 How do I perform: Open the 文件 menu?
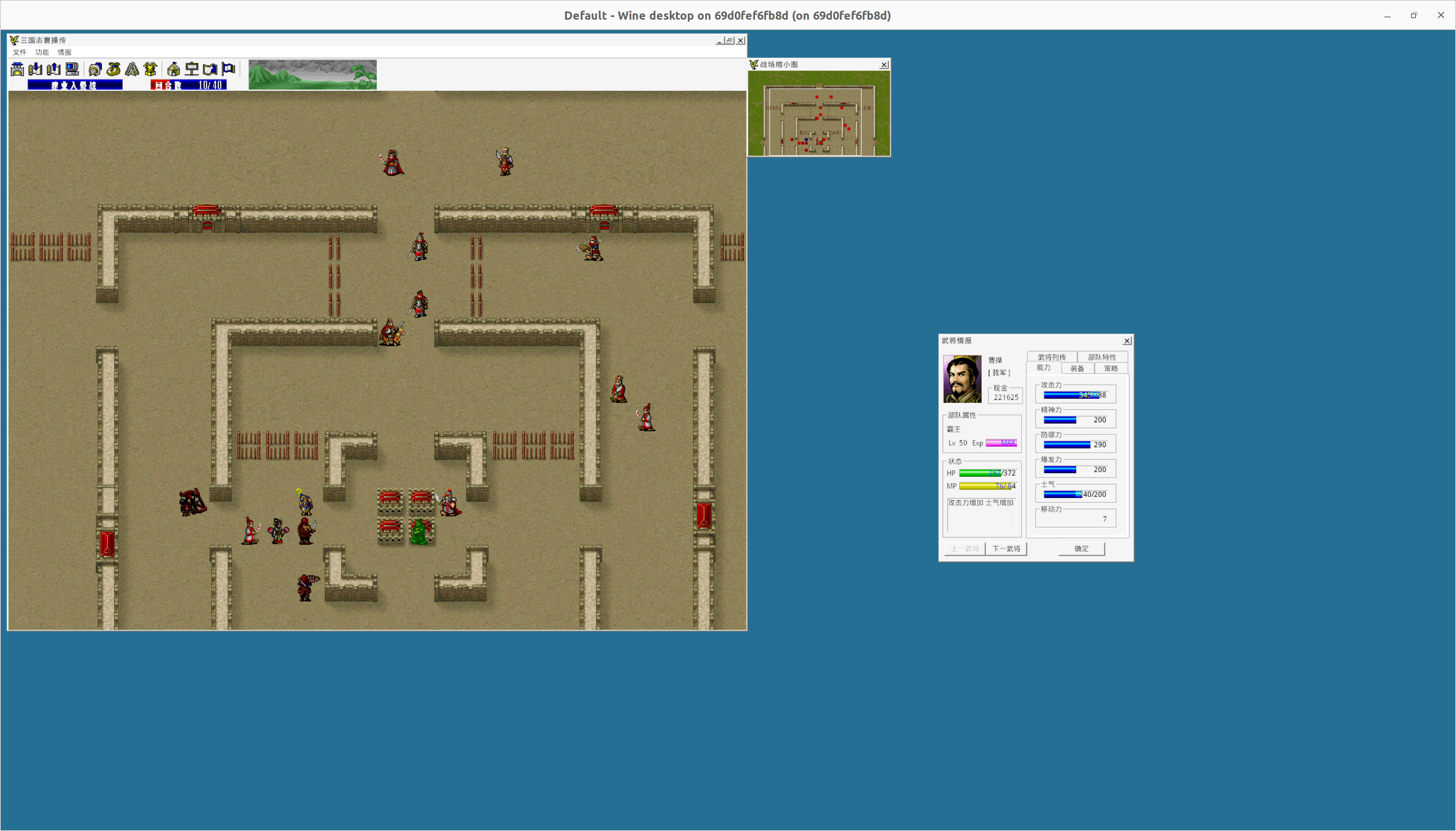click(x=19, y=52)
